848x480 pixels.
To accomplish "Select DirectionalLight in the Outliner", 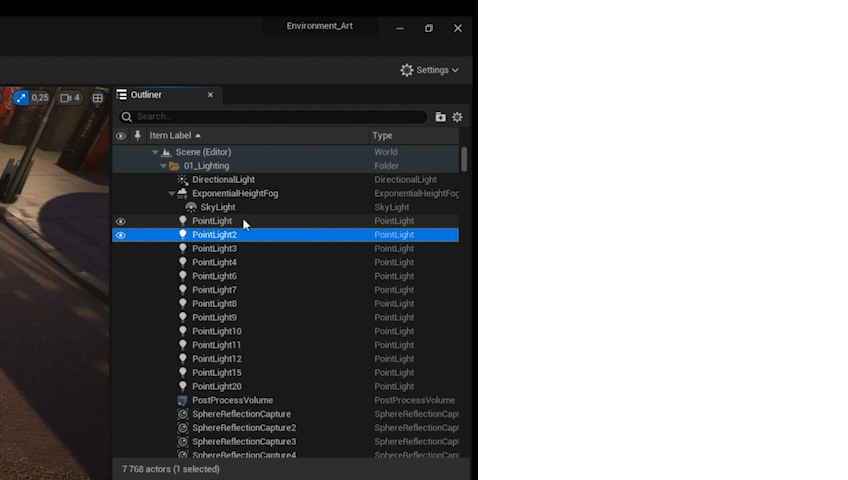I will [x=223, y=179].
